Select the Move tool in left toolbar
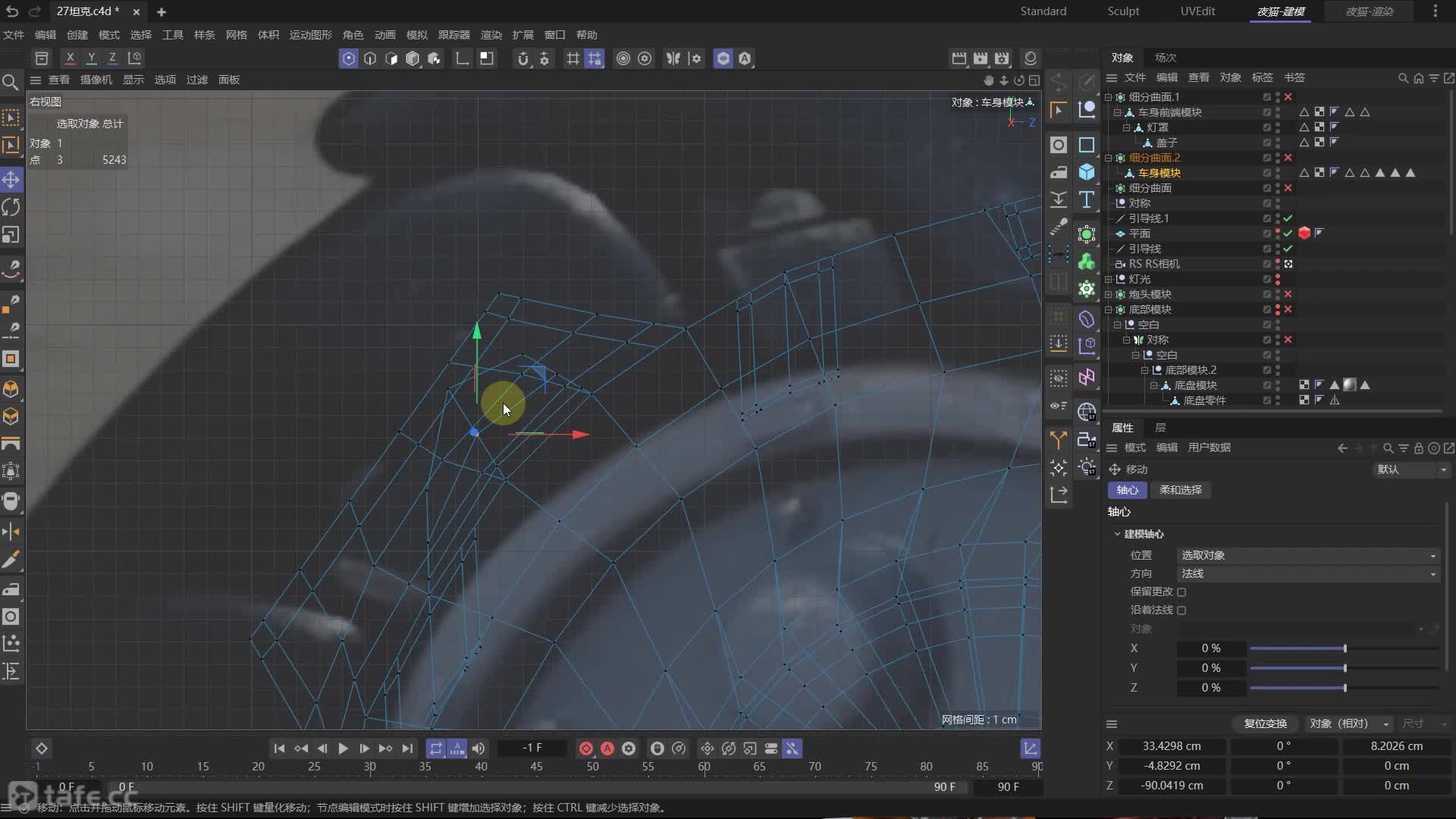Viewport: 1456px width, 819px height. [11, 180]
